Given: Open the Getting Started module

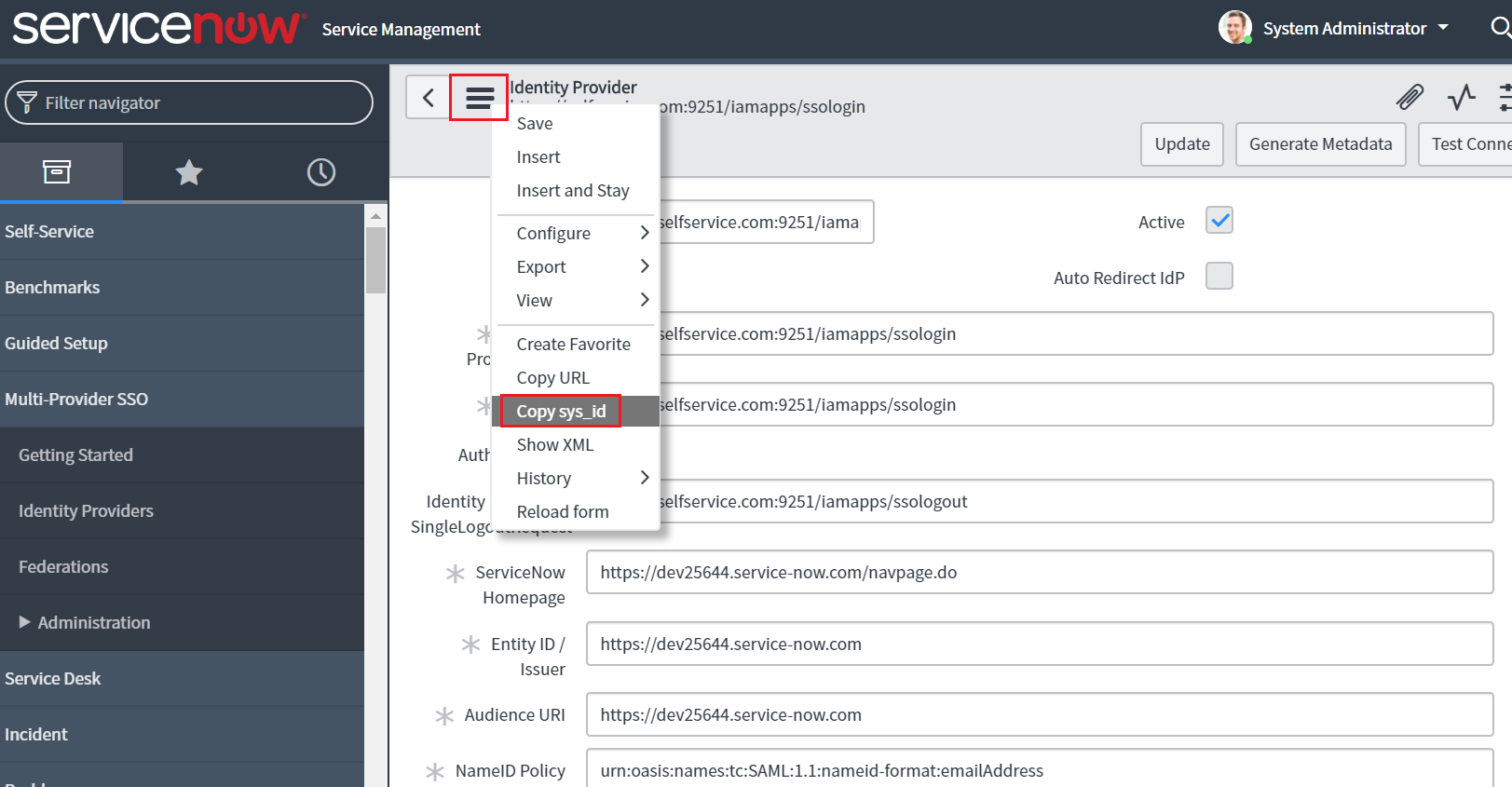Looking at the screenshot, I should (x=182, y=455).
